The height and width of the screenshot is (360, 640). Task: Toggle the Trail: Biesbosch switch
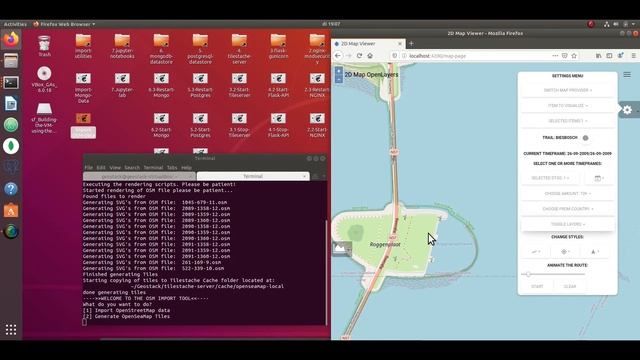tap(585, 138)
